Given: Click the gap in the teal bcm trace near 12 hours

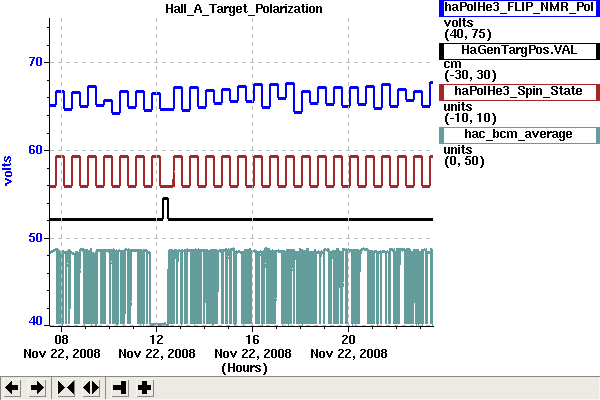Looking at the screenshot, I should click(x=159, y=287).
